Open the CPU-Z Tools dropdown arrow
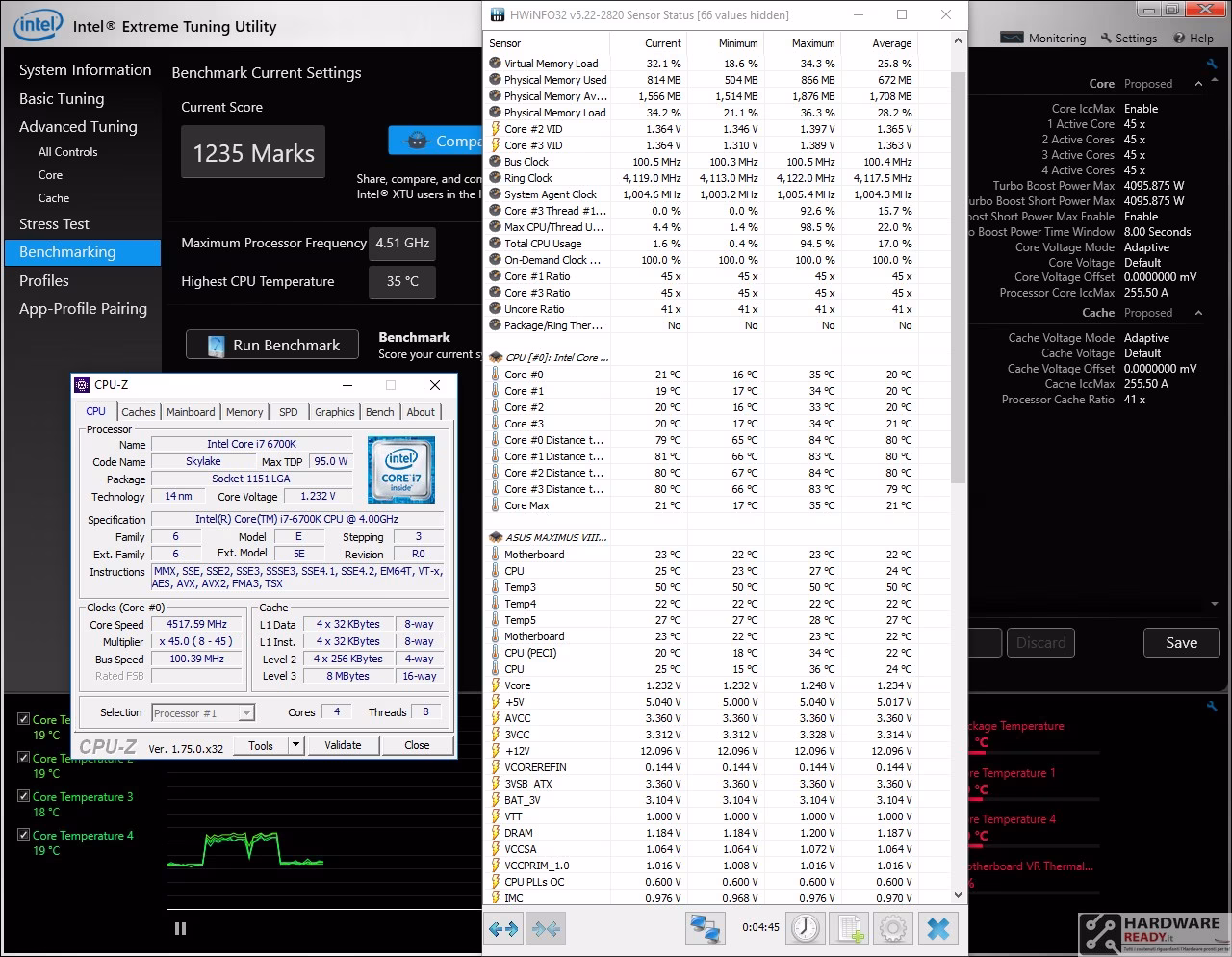The image size is (1232, 957). 295,745
